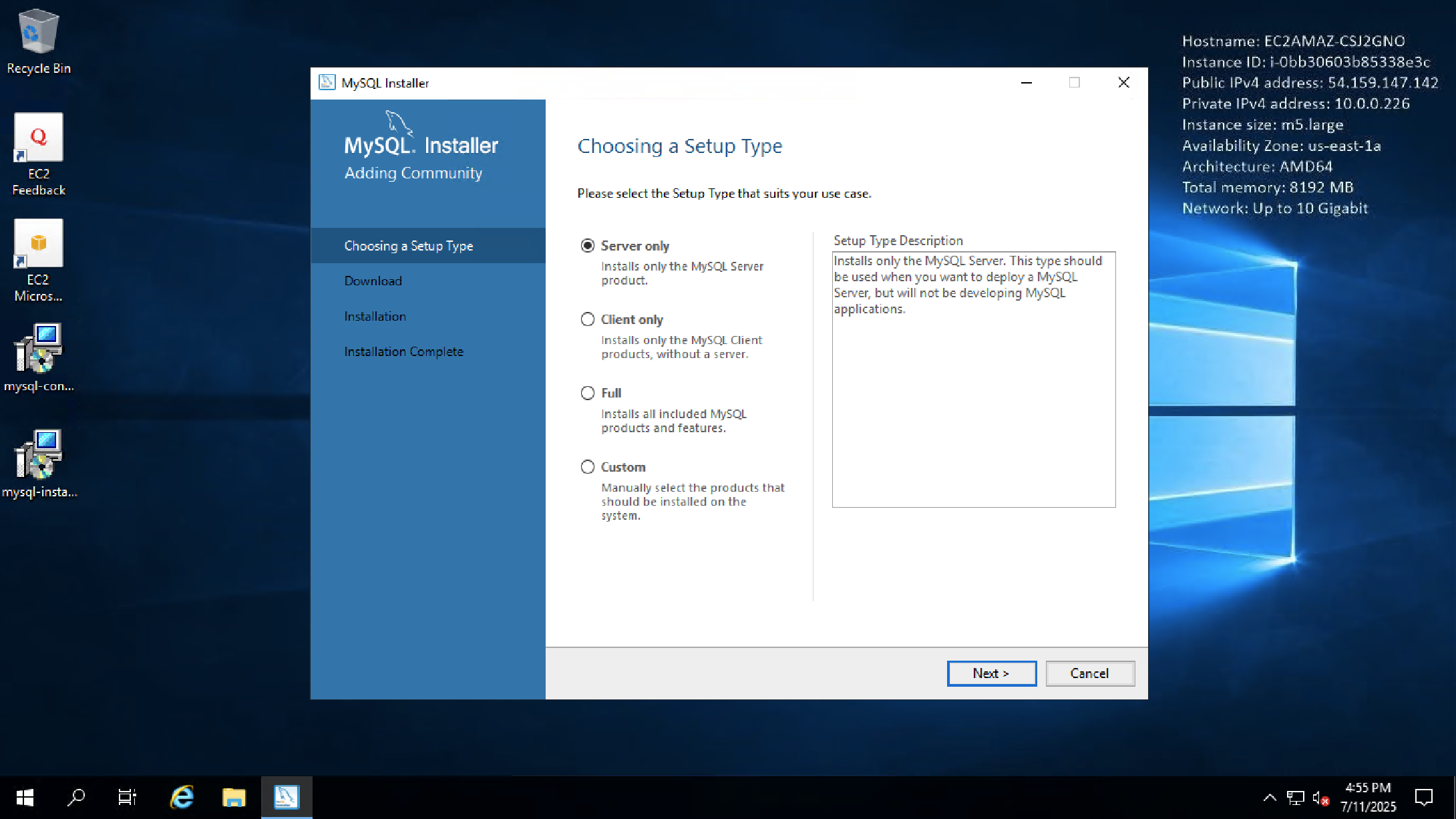Viewport: 1456px width, 819px height.
Task: Click inside the Setup Type Description box
Action: (974, 379)
